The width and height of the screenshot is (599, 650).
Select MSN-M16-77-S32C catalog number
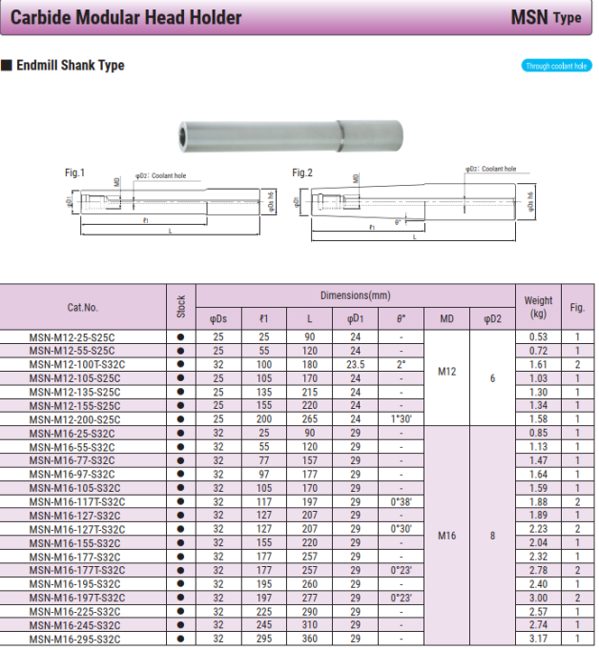coord(72,461)
